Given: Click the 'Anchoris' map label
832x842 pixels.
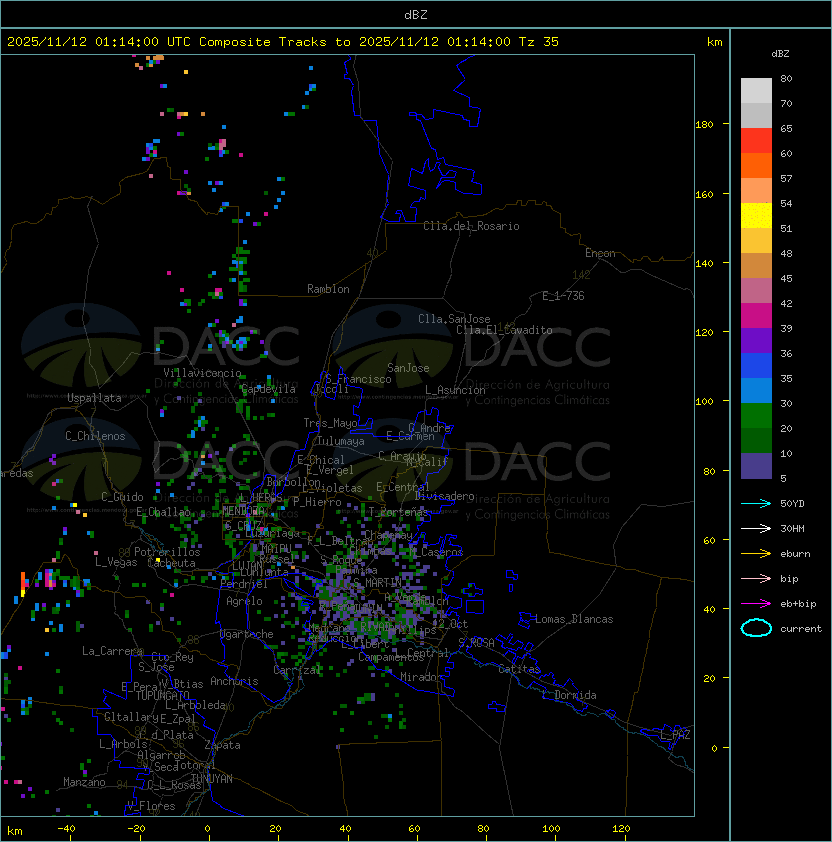Looking at the screenshot, I should coord(234,681).
